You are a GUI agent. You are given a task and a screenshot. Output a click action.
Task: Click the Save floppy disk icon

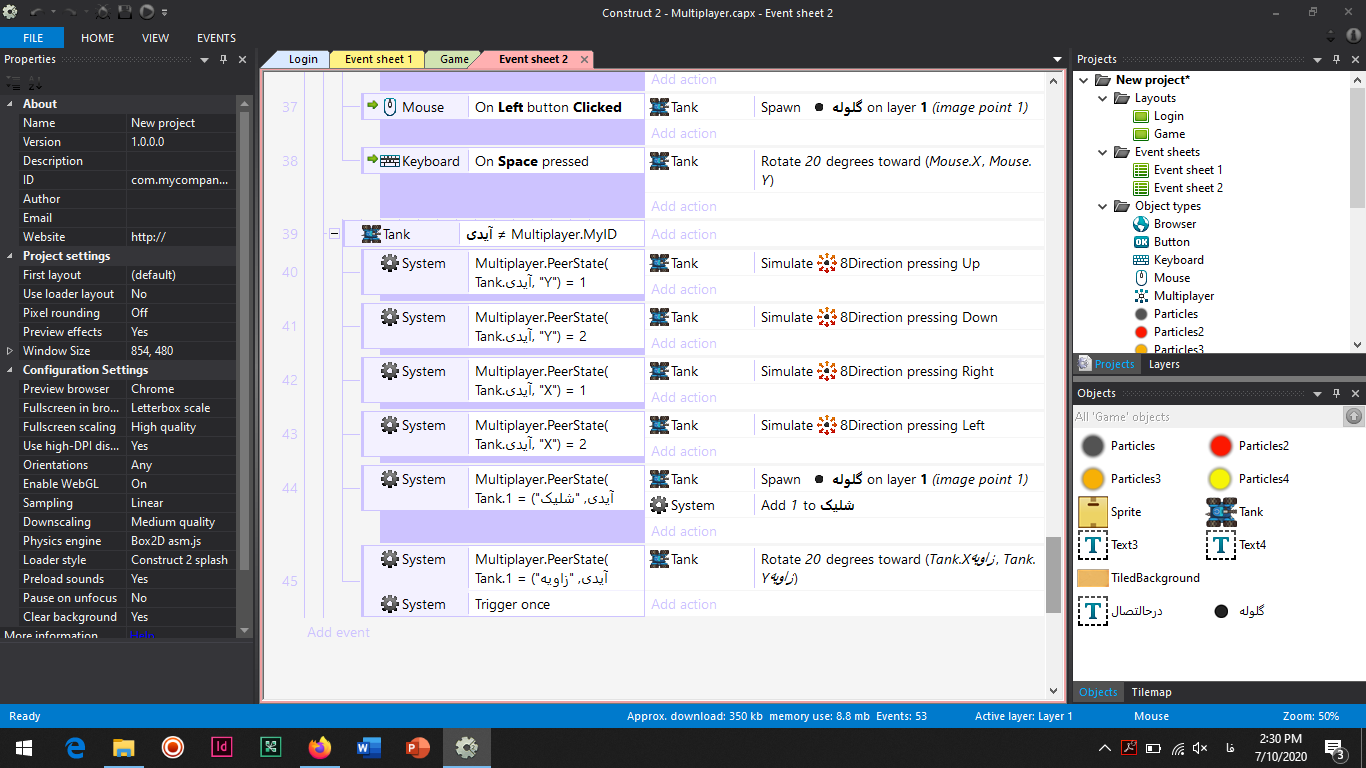pos(126,12)
